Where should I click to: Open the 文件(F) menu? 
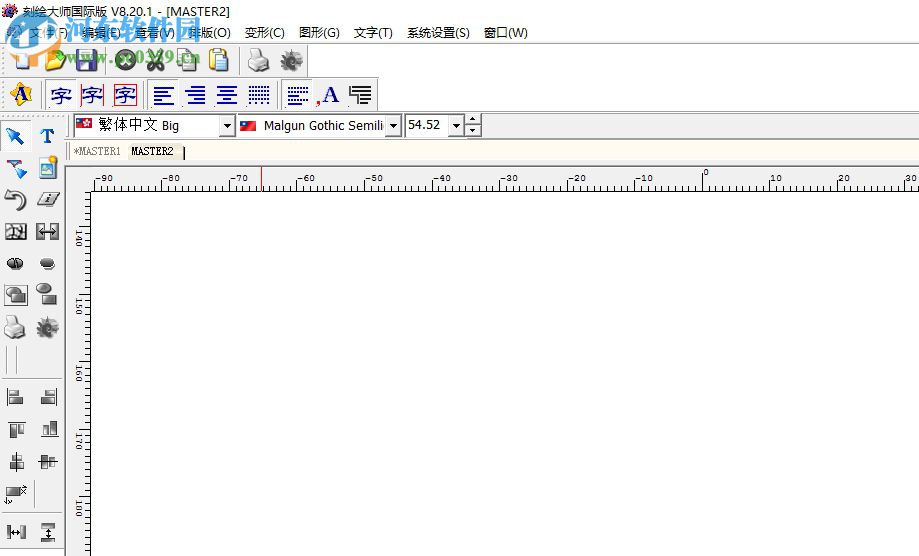tap(49, 33)
